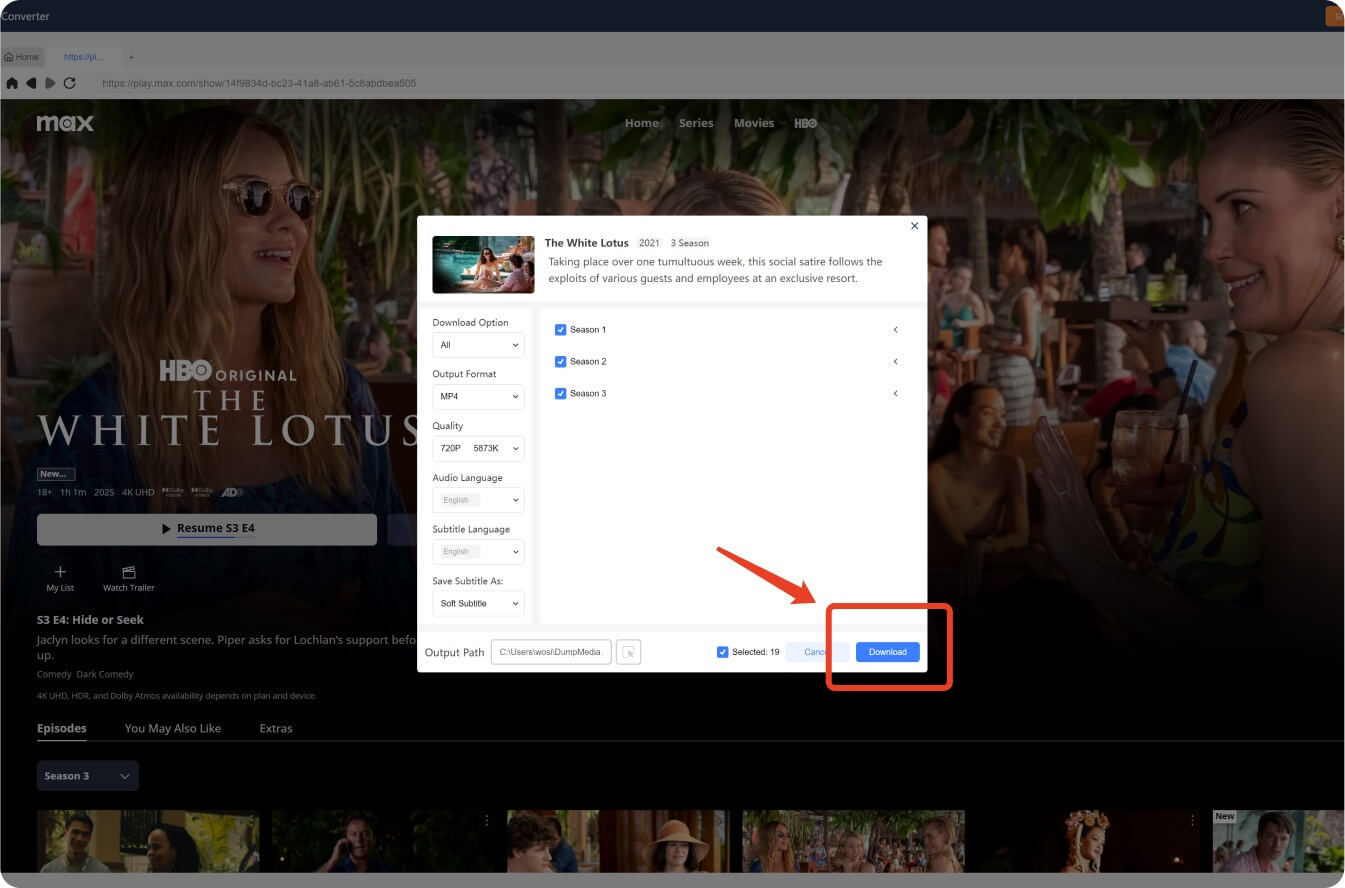1345x888 pixels.
Task: Click The White Lotus title in the dialog
Action: pyautogui.click(x=586, y=243)
